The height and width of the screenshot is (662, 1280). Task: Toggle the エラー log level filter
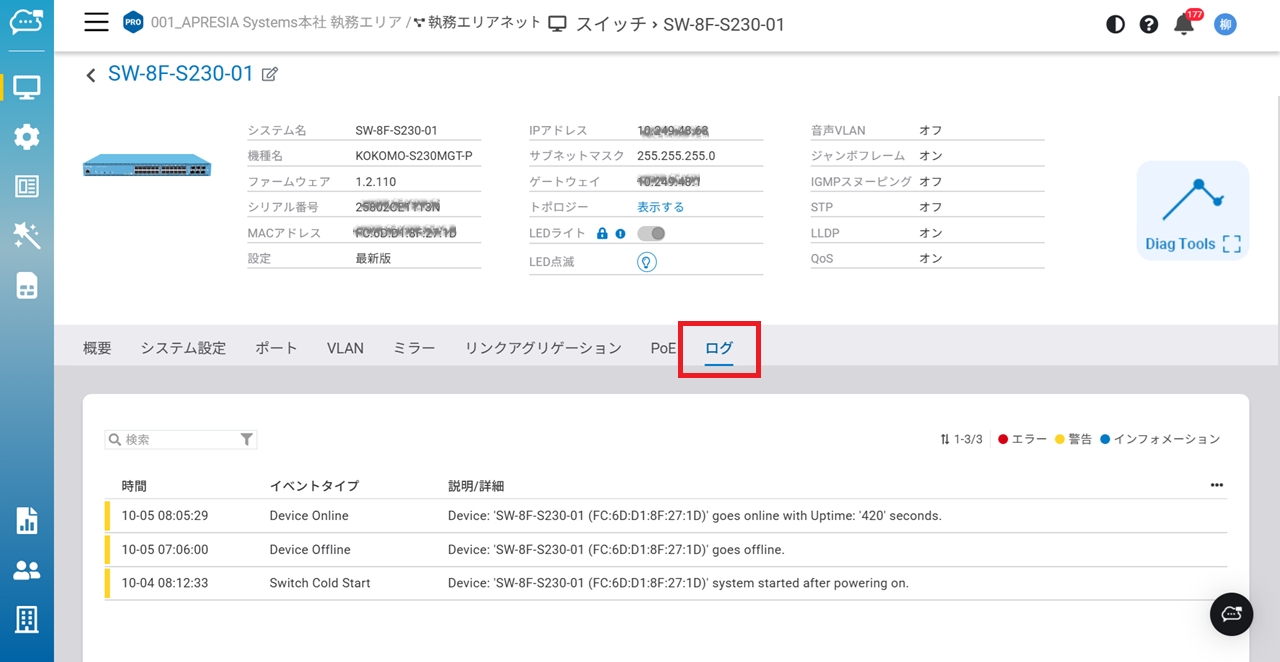click(x=1023, y=440)
